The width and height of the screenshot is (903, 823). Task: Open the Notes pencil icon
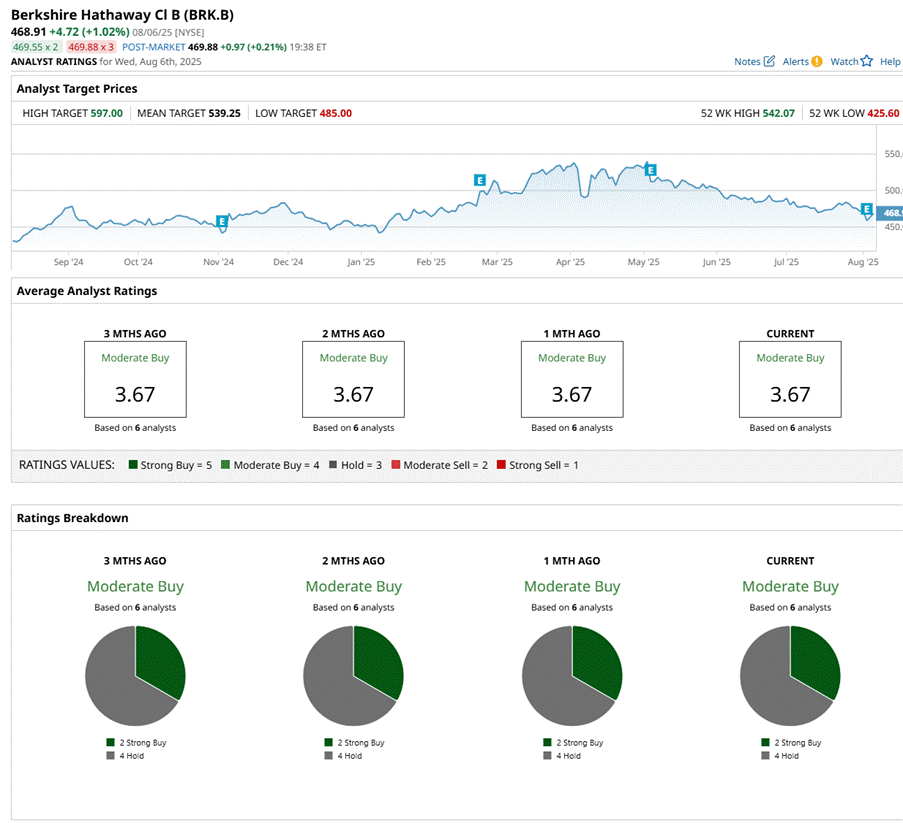pos(769,61)
